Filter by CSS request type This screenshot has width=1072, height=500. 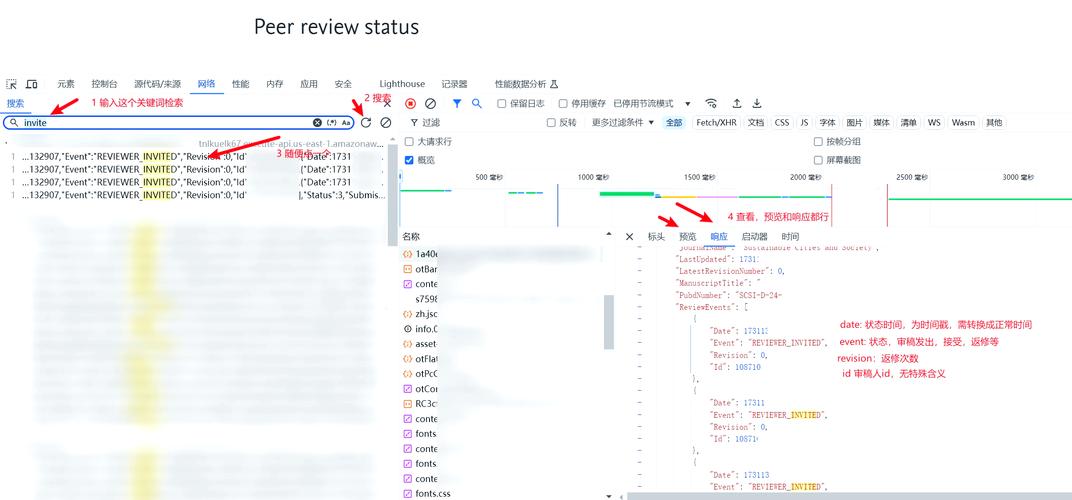click(781, 122)
